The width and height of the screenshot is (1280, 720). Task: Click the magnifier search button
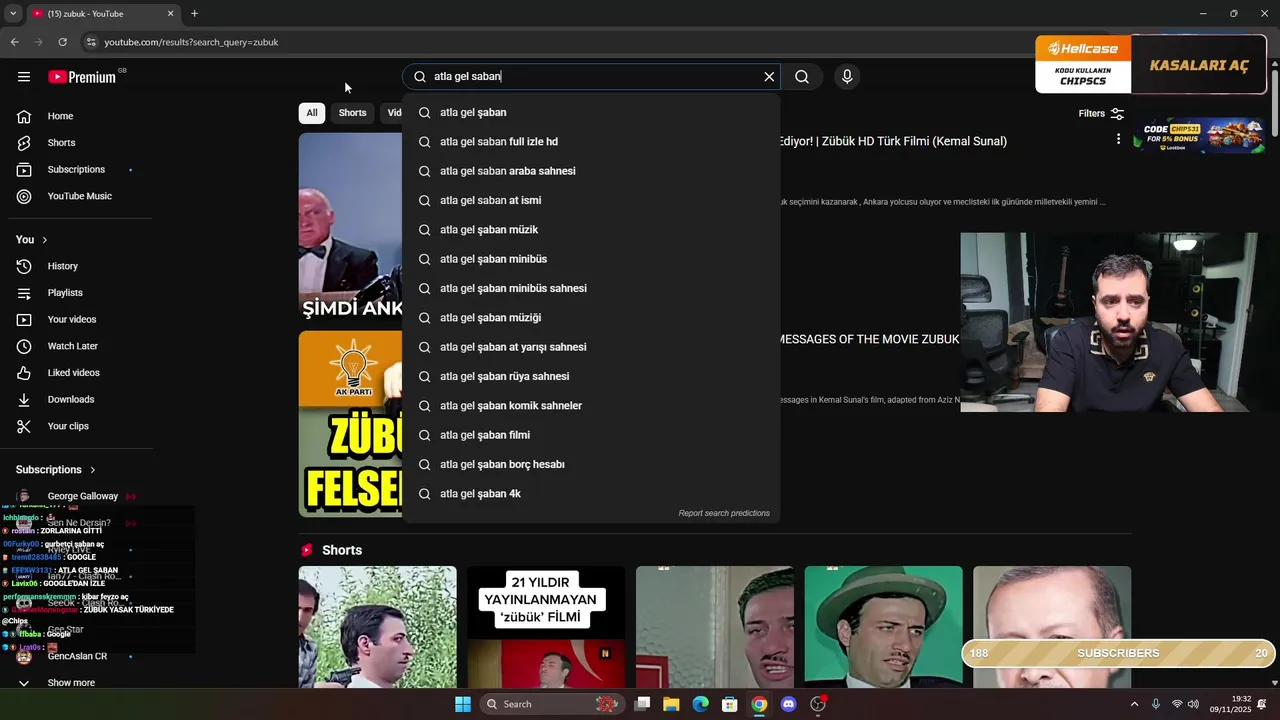click(x=802, y=77)
